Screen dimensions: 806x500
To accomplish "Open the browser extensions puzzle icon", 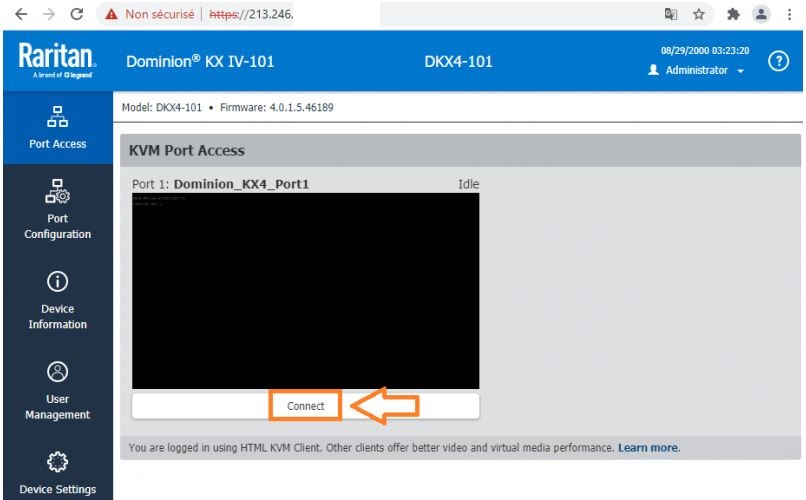I will tap(734, 14).
